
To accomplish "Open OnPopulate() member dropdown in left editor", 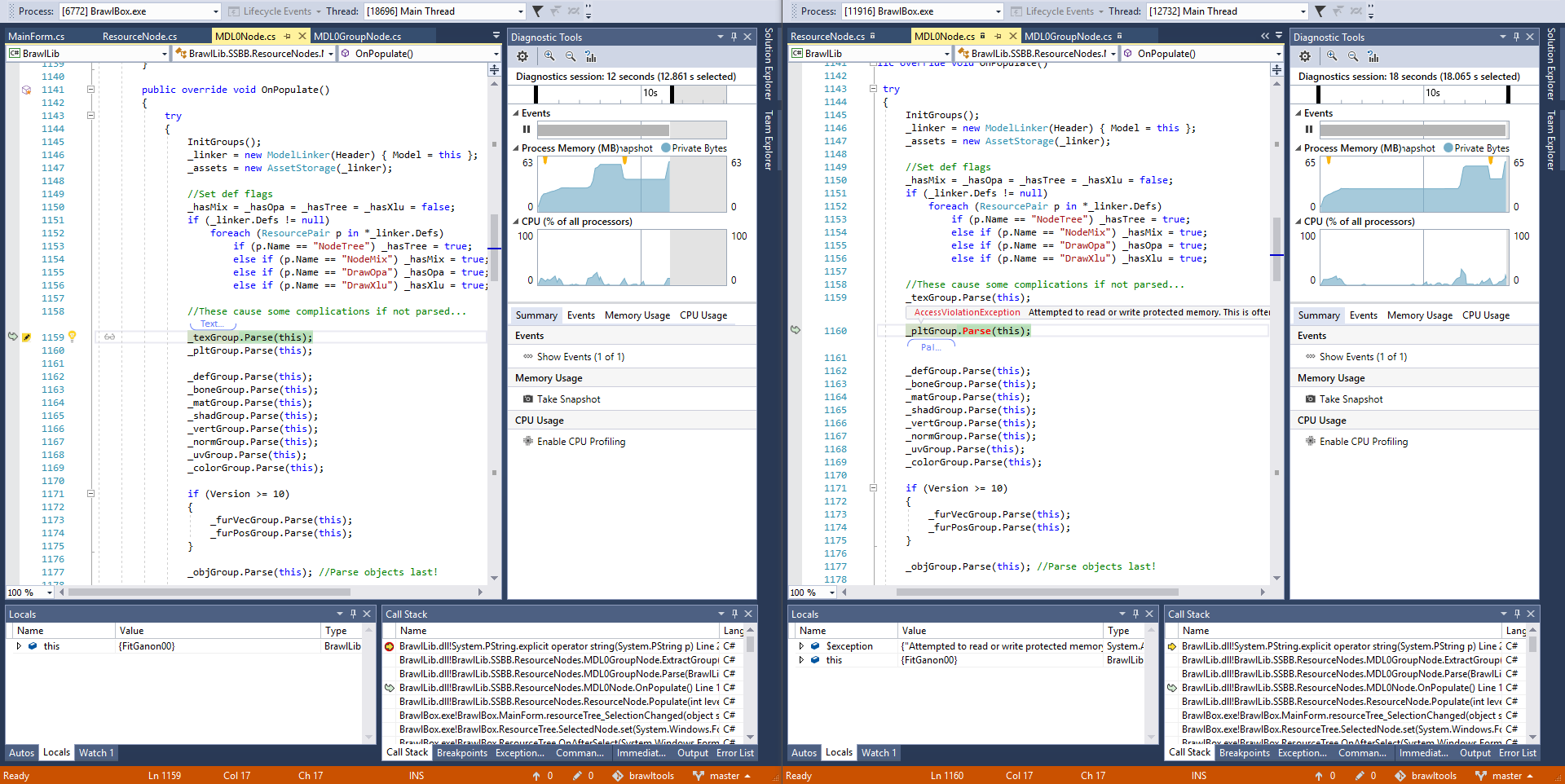I will pos(419,54).
